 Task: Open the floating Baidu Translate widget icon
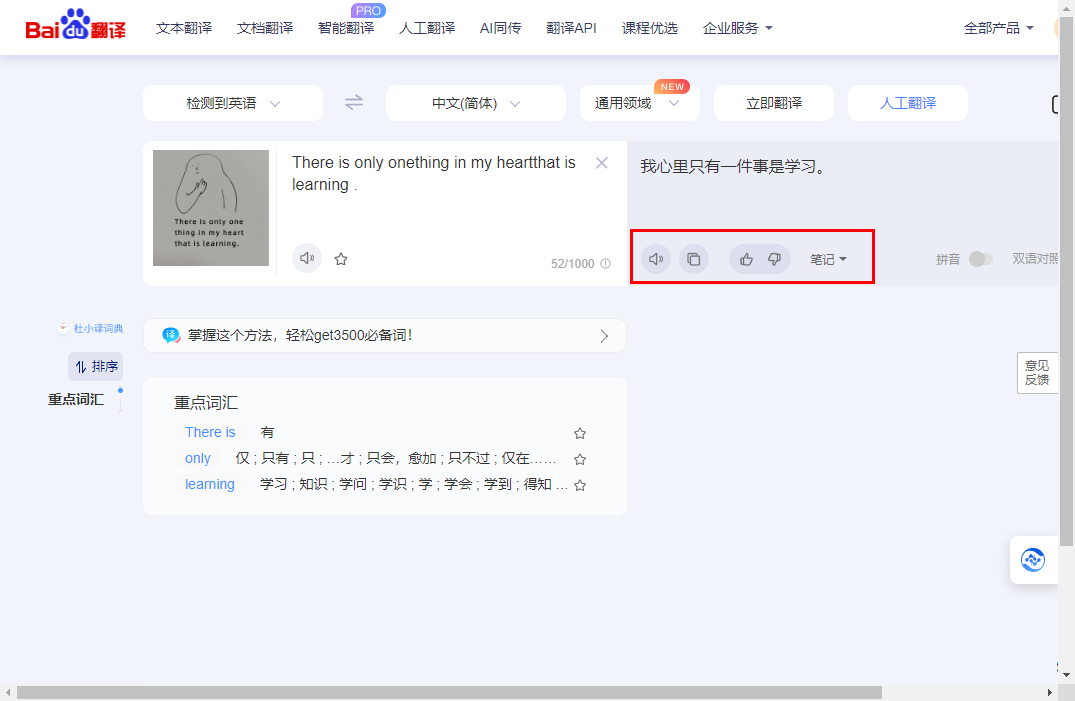point(1035,560)
